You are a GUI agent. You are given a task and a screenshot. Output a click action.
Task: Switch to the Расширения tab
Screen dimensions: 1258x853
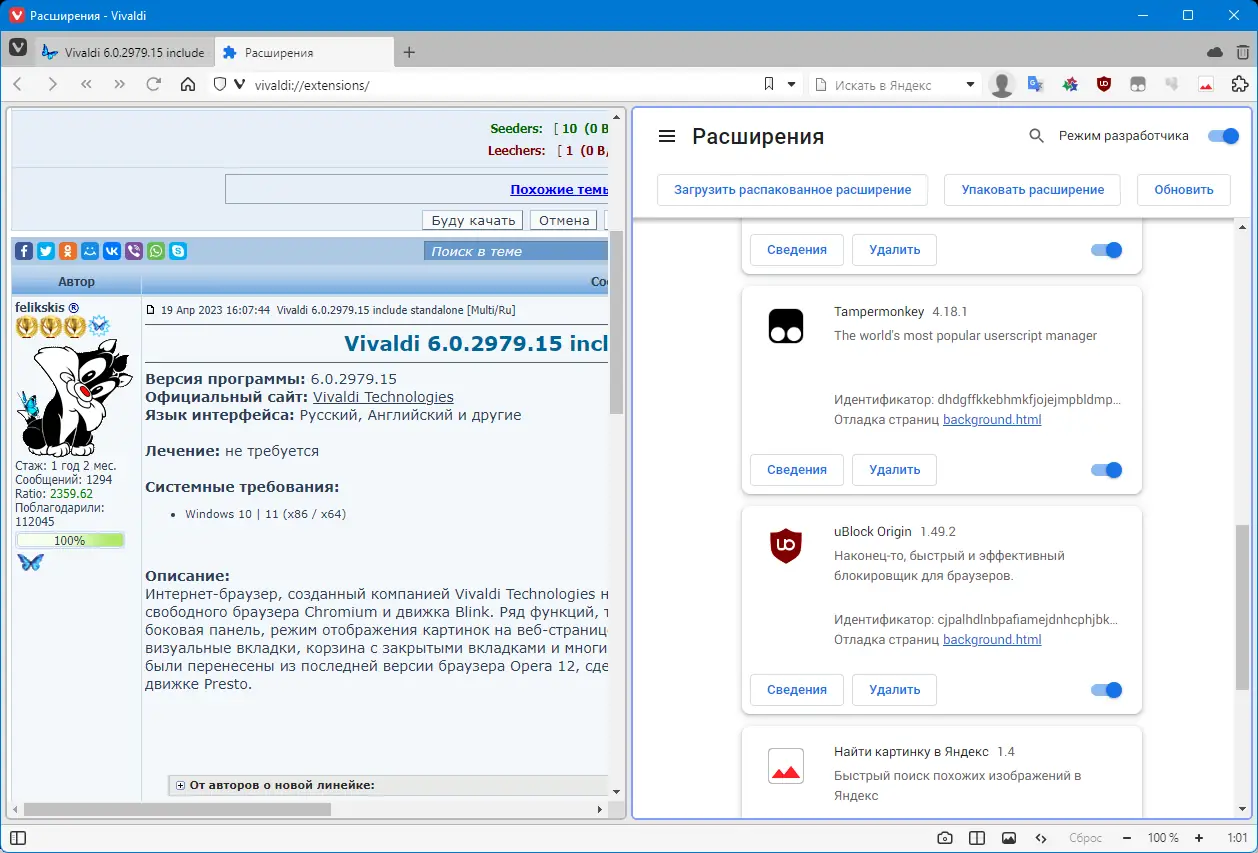pyautogui.click(x=303, y=52)
